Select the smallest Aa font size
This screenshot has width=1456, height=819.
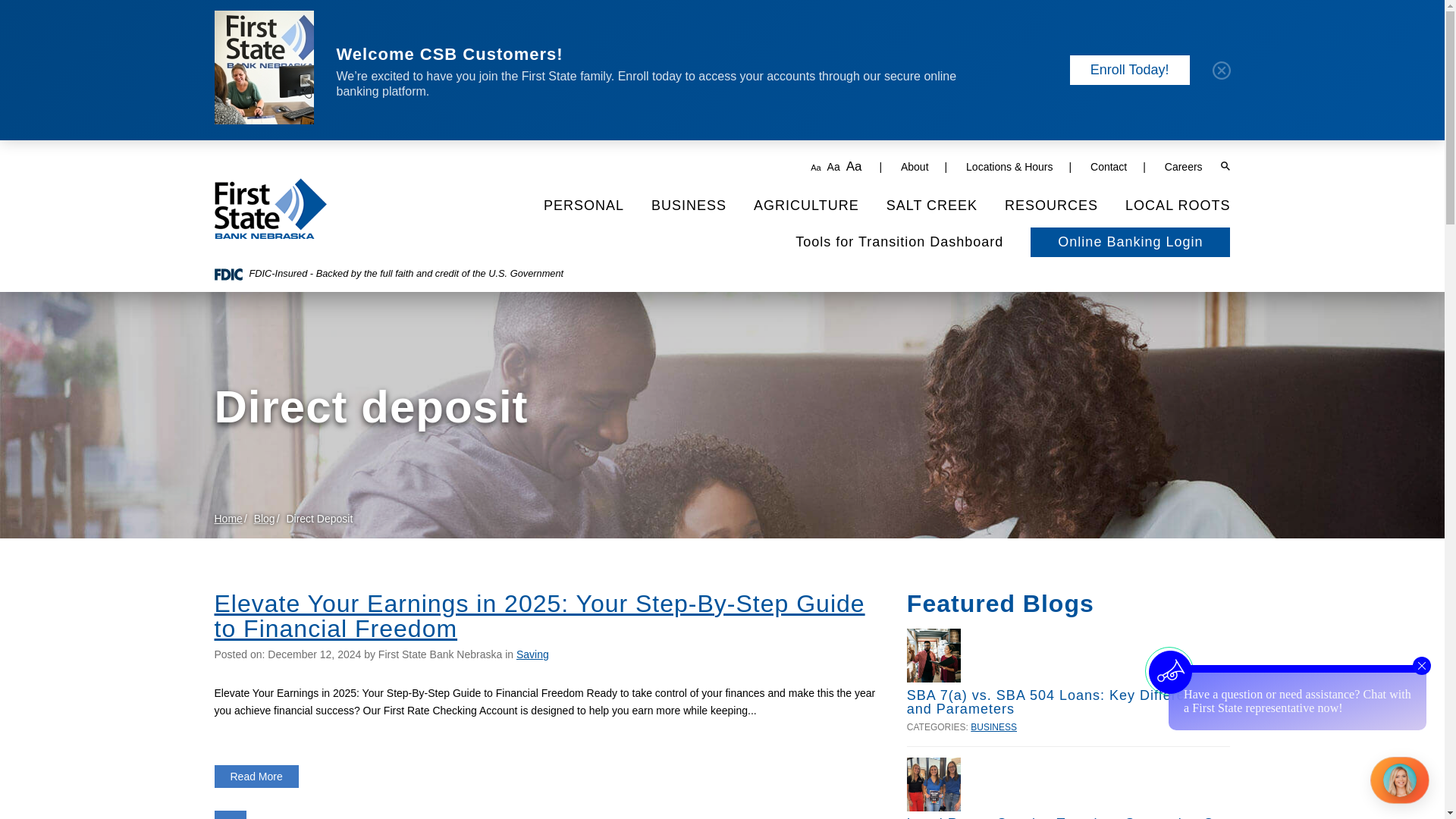click(x=815, y=168)
